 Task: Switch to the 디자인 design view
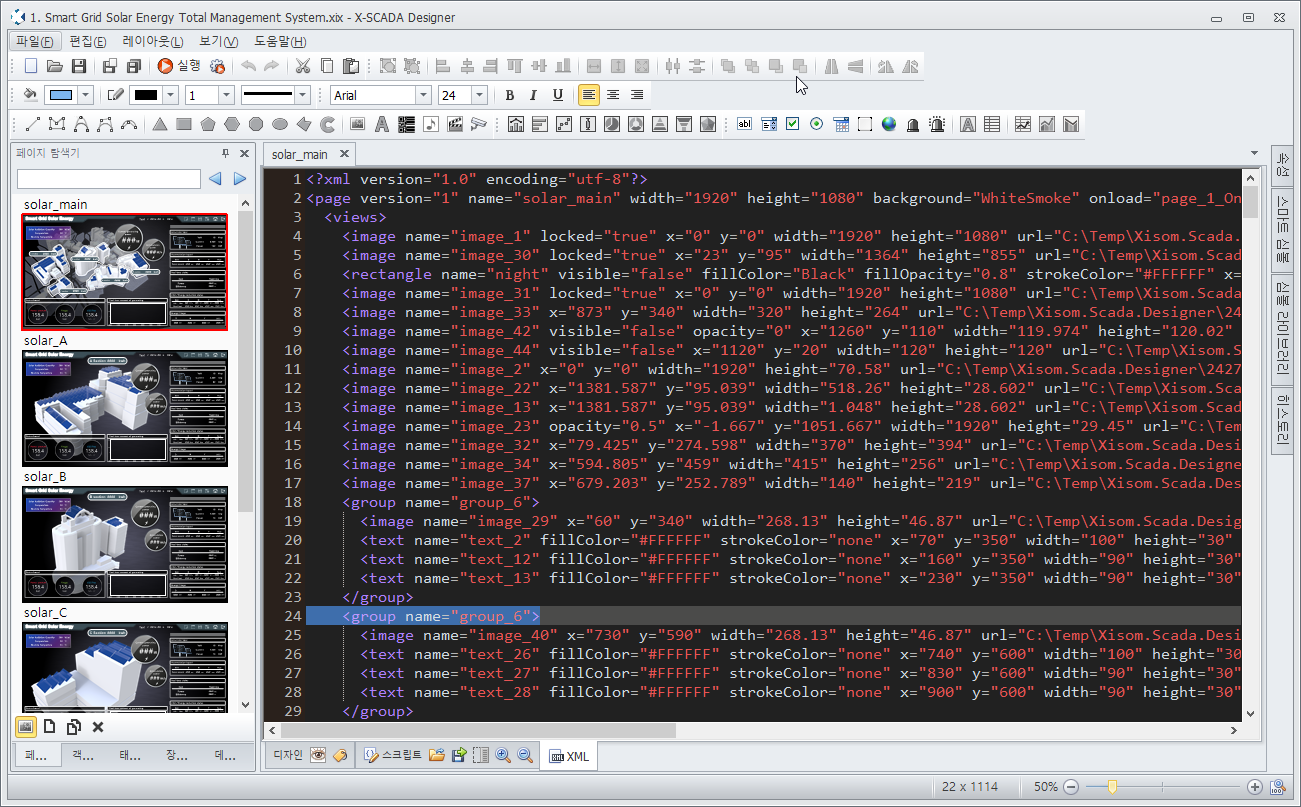[287, 756]
